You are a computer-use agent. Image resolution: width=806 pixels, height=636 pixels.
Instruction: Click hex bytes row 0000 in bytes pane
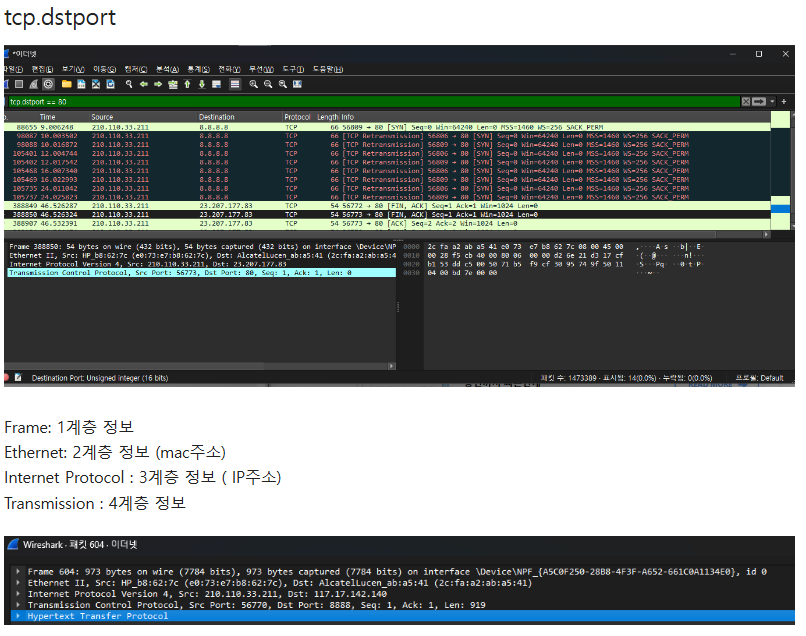pos(525,247)
